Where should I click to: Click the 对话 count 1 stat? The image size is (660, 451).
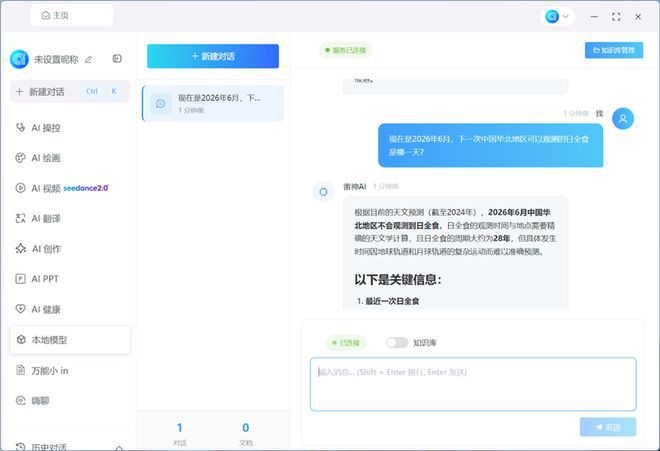(180, 434)
